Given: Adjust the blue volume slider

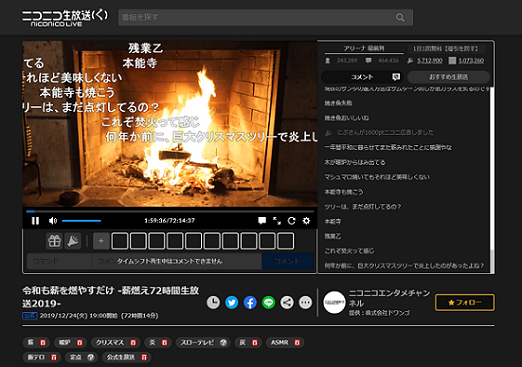Looking at the screenshot, I should click(x=81, y=221).
